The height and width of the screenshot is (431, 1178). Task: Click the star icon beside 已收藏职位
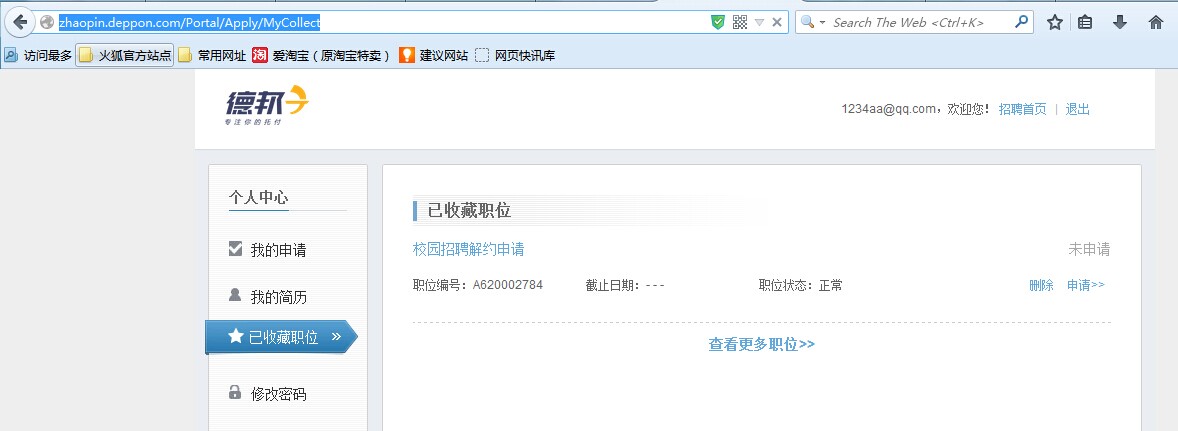coord(235,336)
